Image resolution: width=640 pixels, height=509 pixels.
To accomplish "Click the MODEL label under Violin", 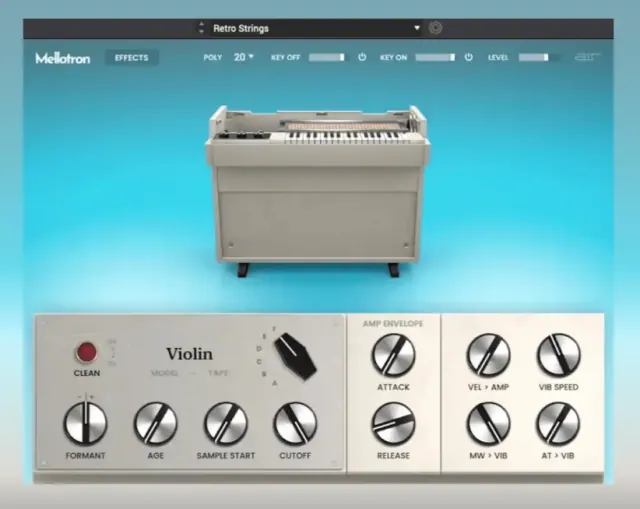I will [x=164, y=373].
